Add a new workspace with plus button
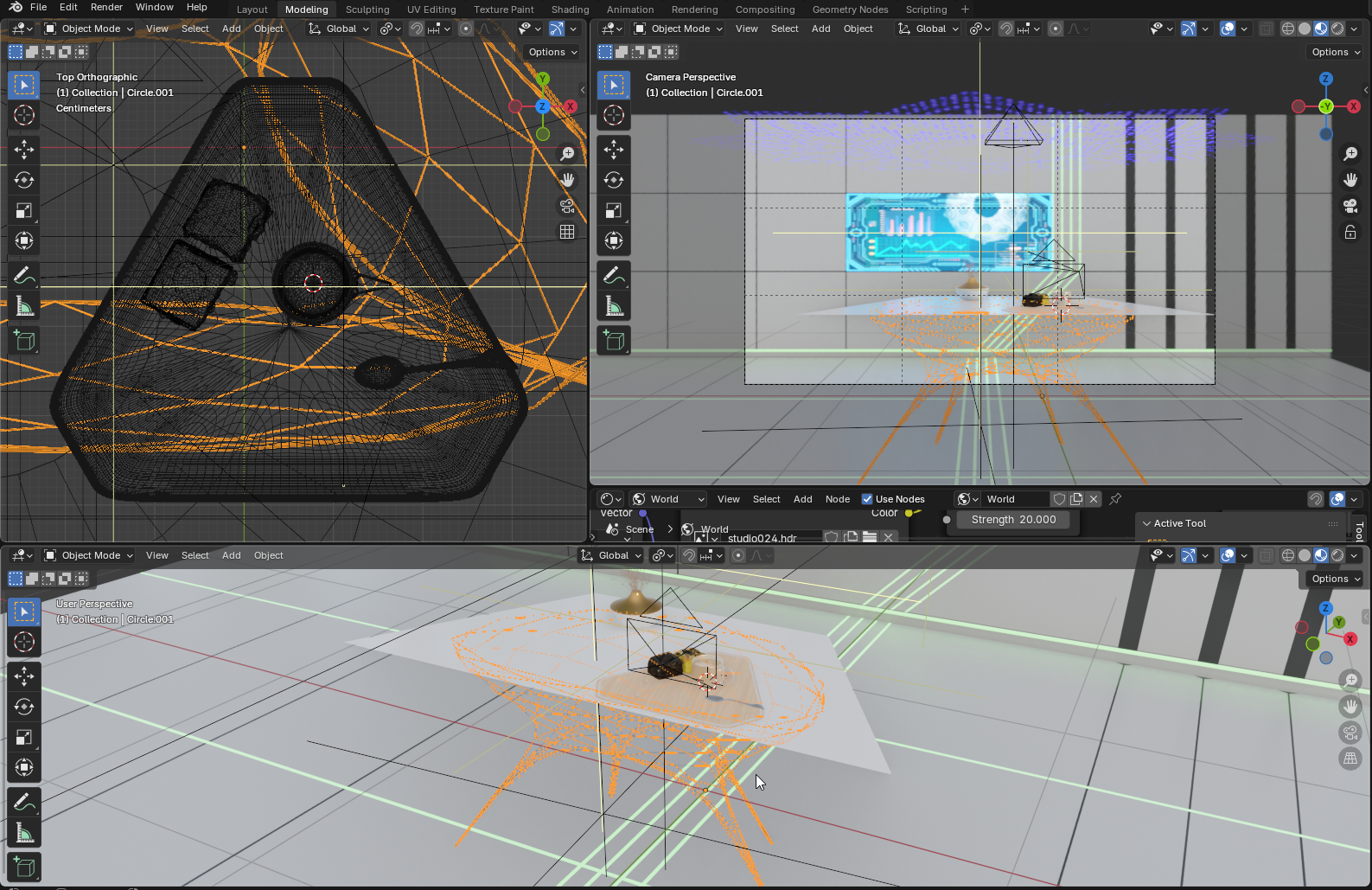1372x890 pixels. [x=965, y=10]
